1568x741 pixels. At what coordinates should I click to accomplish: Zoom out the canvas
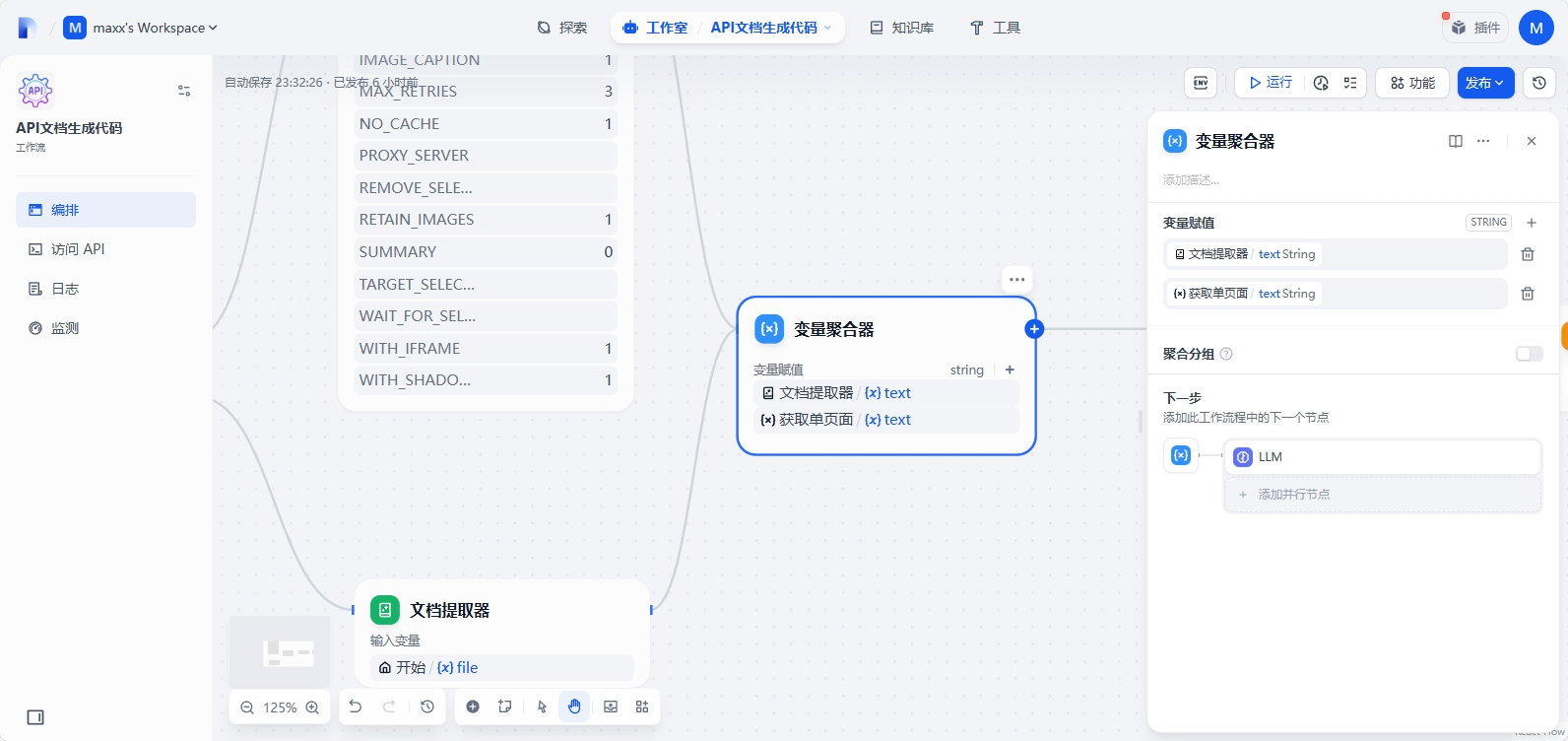pyautogui.click(x=247, y=707)
